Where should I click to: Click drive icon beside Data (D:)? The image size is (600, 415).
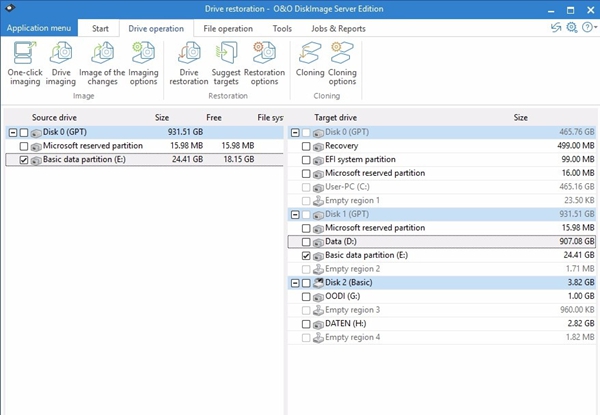(x=318, y=242)
